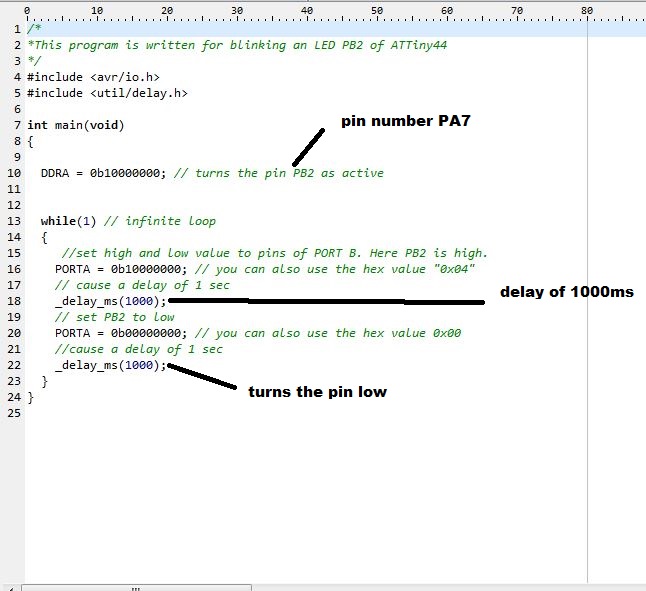Click comment '// set PB2 to low'
The width and height of the screenshot is (646, 591).
[115, 317]
